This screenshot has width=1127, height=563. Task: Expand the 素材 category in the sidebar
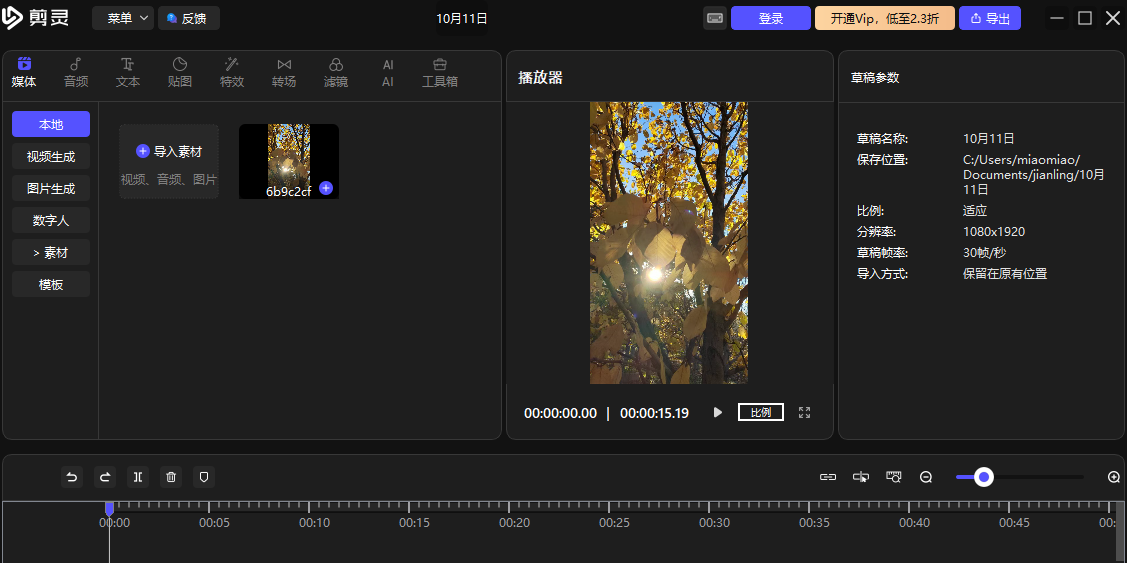51,252
